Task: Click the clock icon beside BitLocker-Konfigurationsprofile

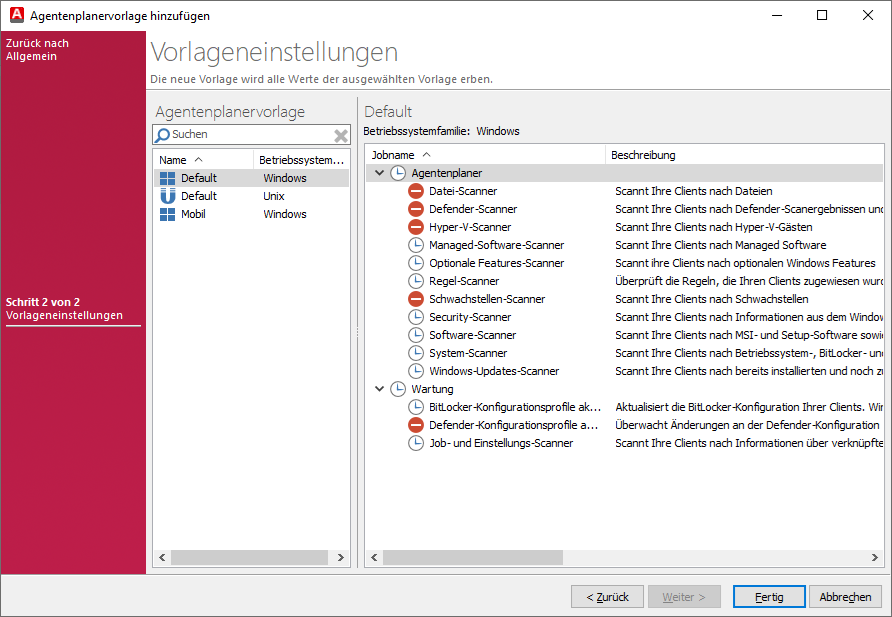Action: click(416, 407)
